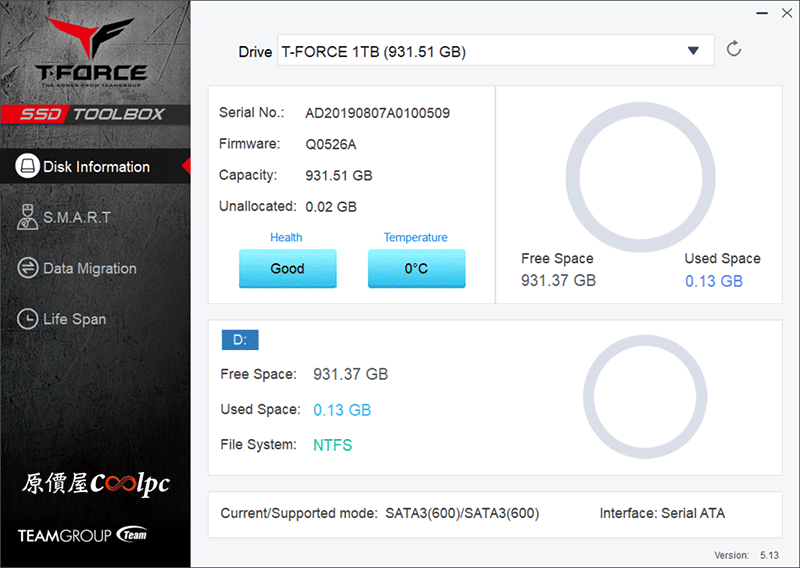Click the capacity value 931.51 GB
This screenshot has height=568, width=800.
point(339,176)
